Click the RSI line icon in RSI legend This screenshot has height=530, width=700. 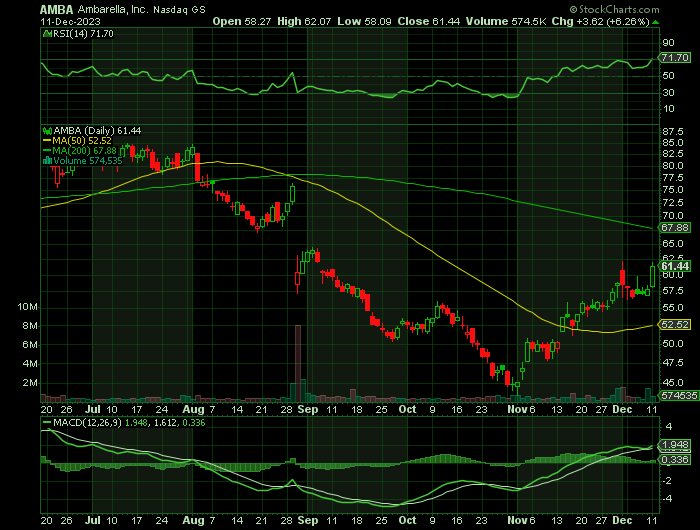[x=47, y=33]
